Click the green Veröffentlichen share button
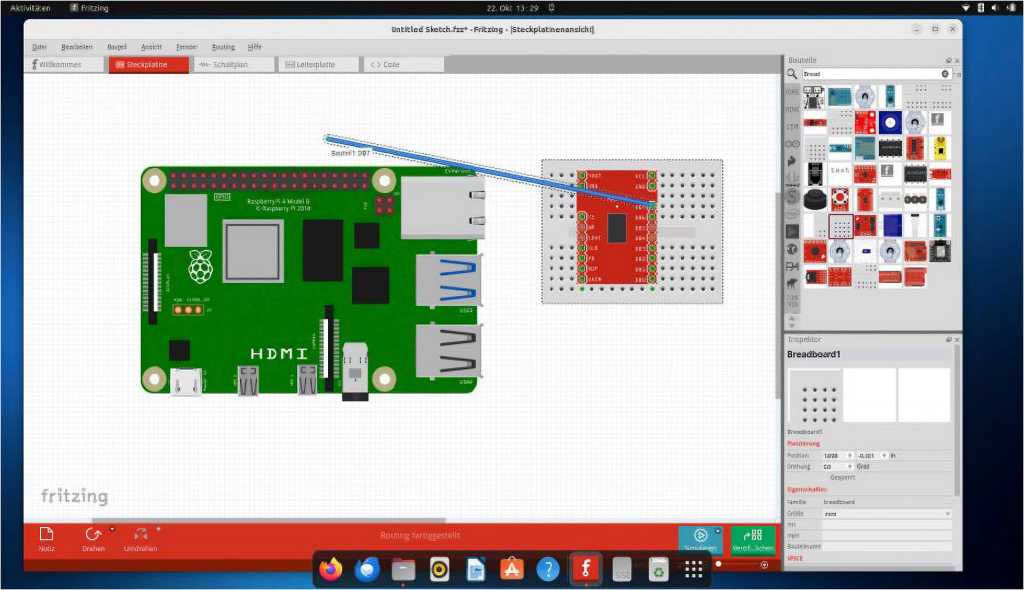This screenshot has width=1024, height=590. (753, 540)
